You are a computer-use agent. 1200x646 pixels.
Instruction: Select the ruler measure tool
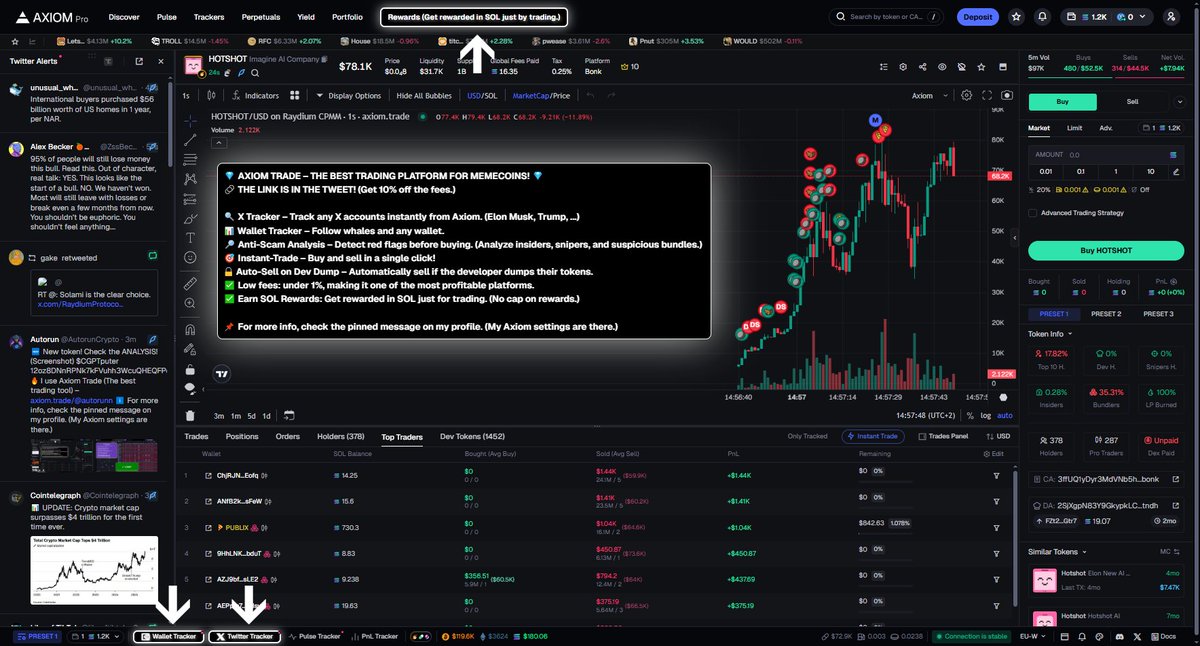(x=190, y=284)
